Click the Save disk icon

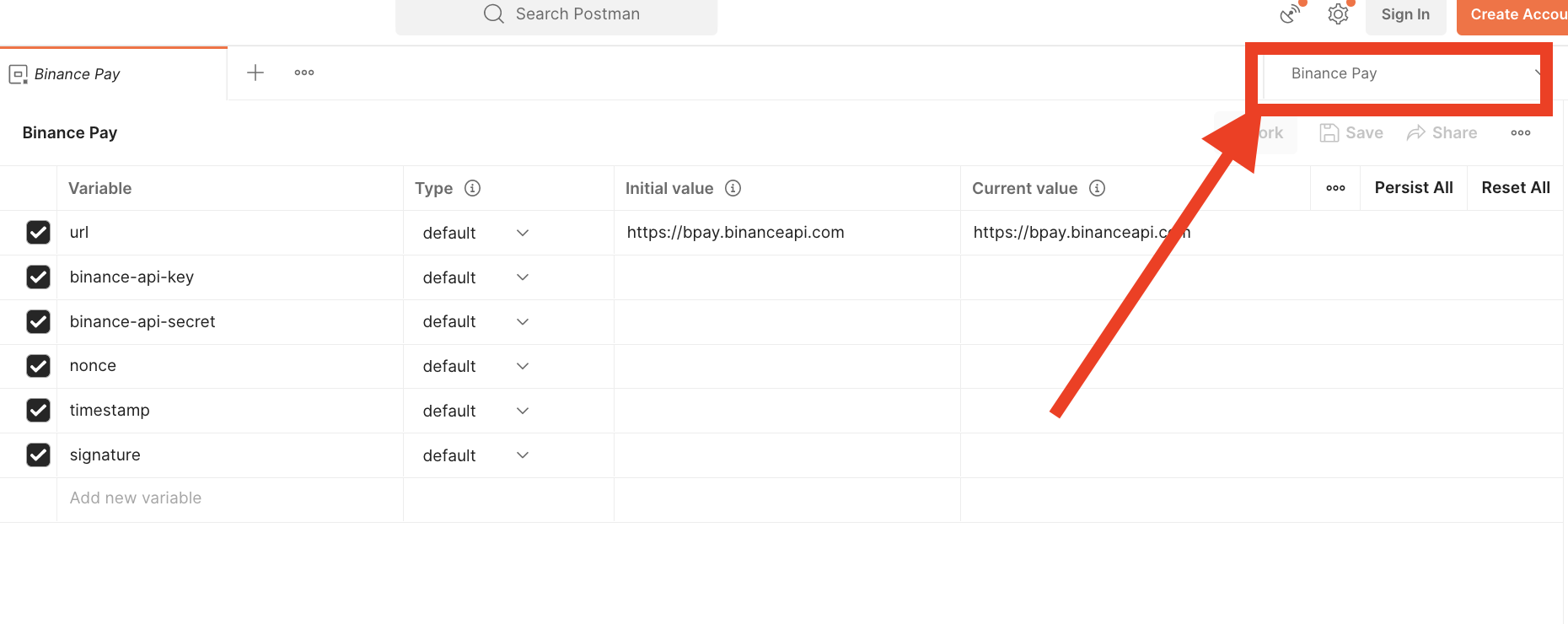[1329, 132]
